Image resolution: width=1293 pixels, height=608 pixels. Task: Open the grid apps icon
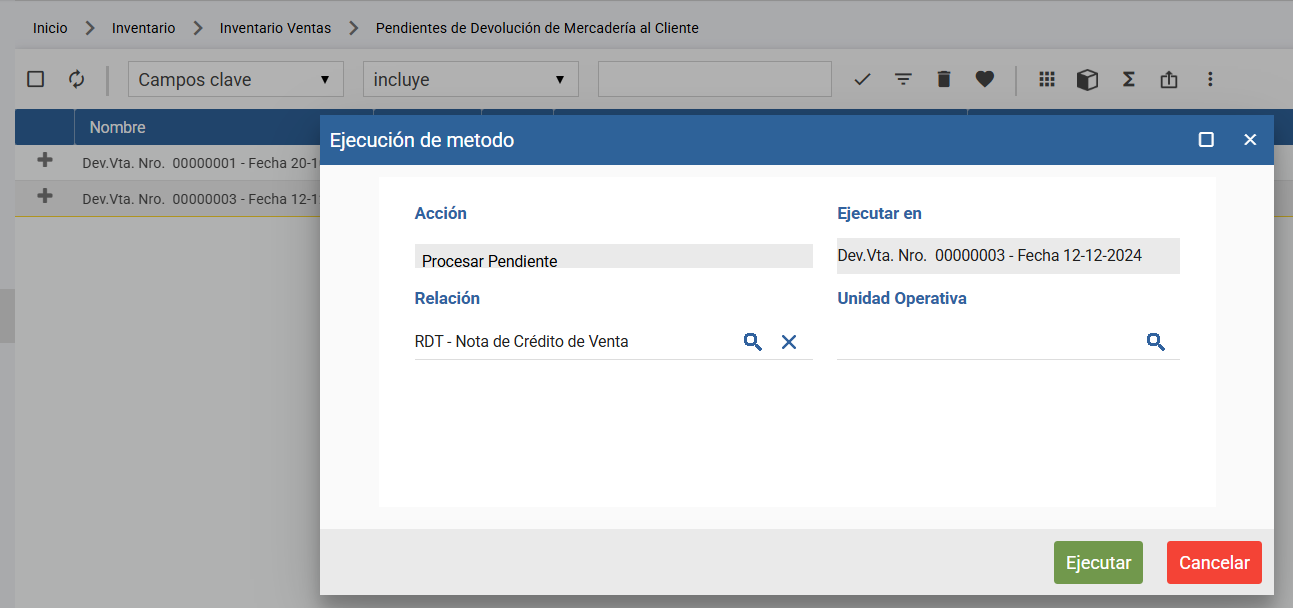tap(1047, 79)
